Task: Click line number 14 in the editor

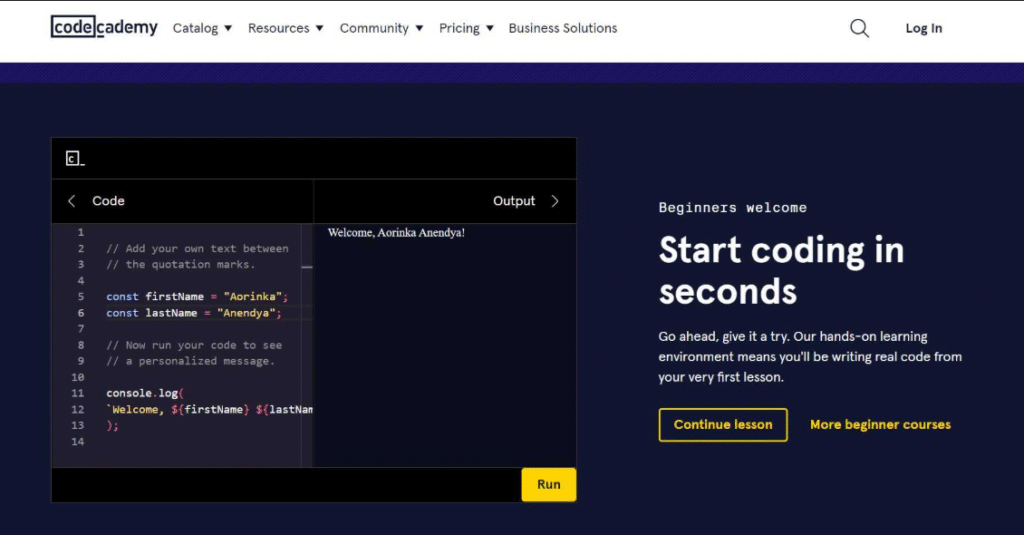Action: tap(78, 442)
